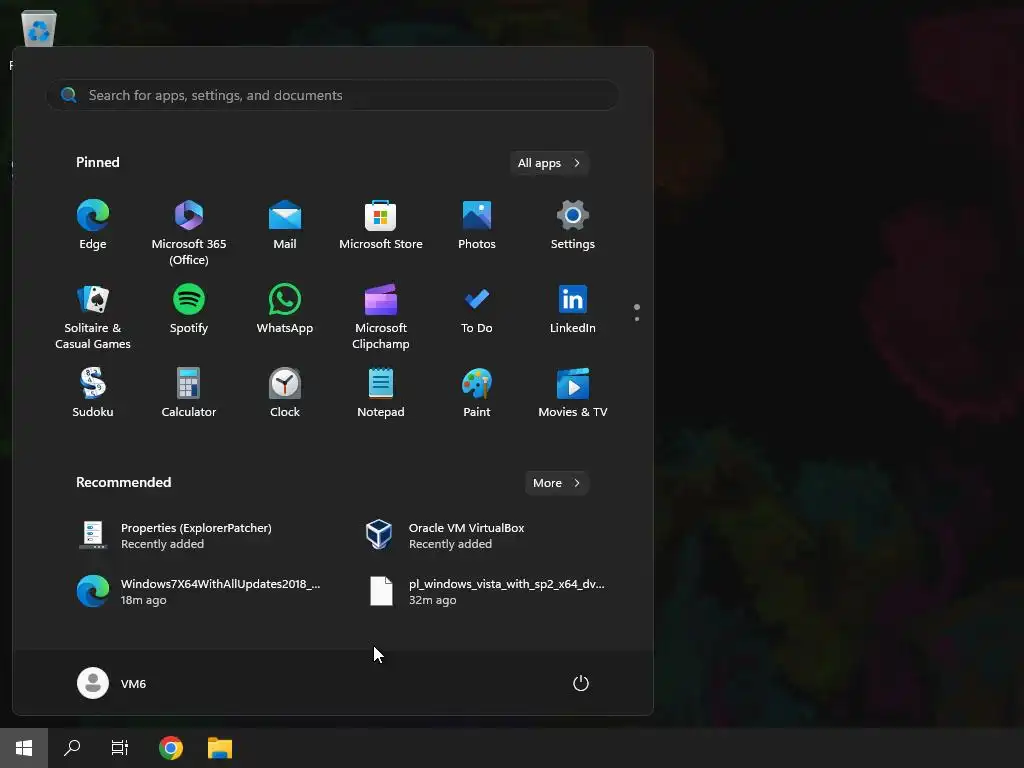
Task: Open pl_windows_vista_with_sp2_x64 recent file
Action: [x=485, y=591]
